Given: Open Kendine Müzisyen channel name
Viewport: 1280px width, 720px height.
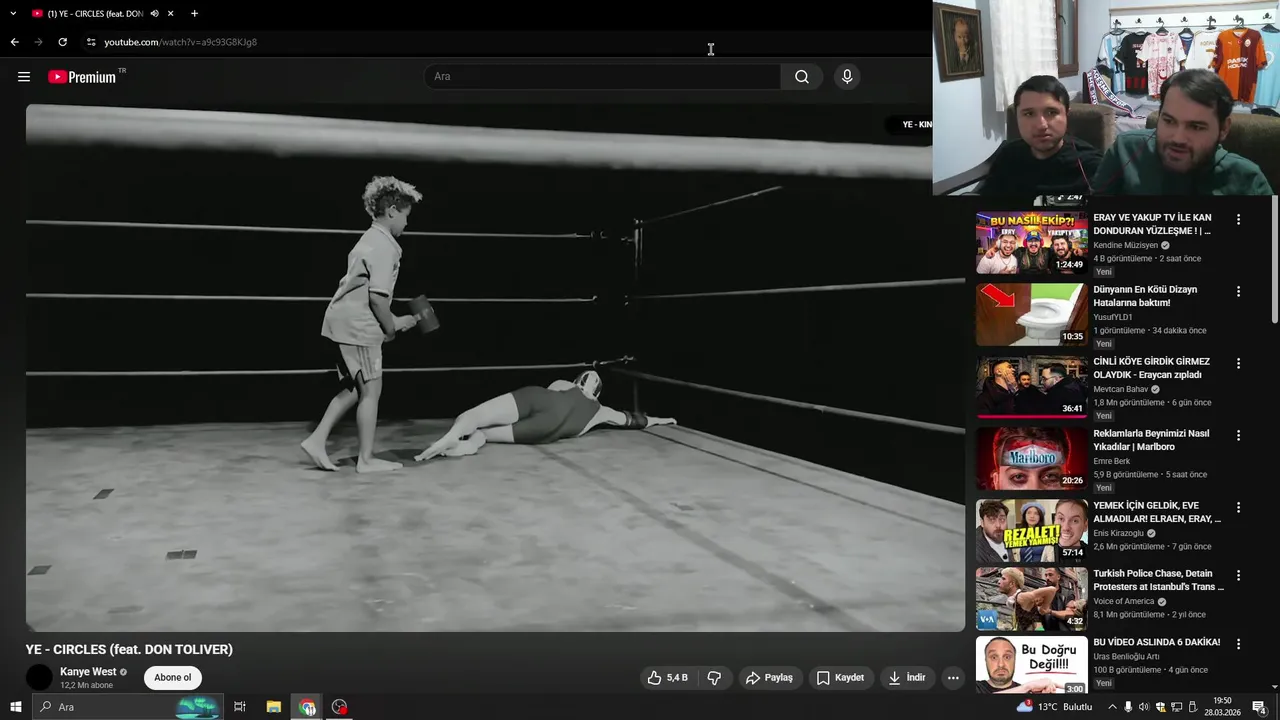Looking at the screenshot, I should pos(1125,245).
